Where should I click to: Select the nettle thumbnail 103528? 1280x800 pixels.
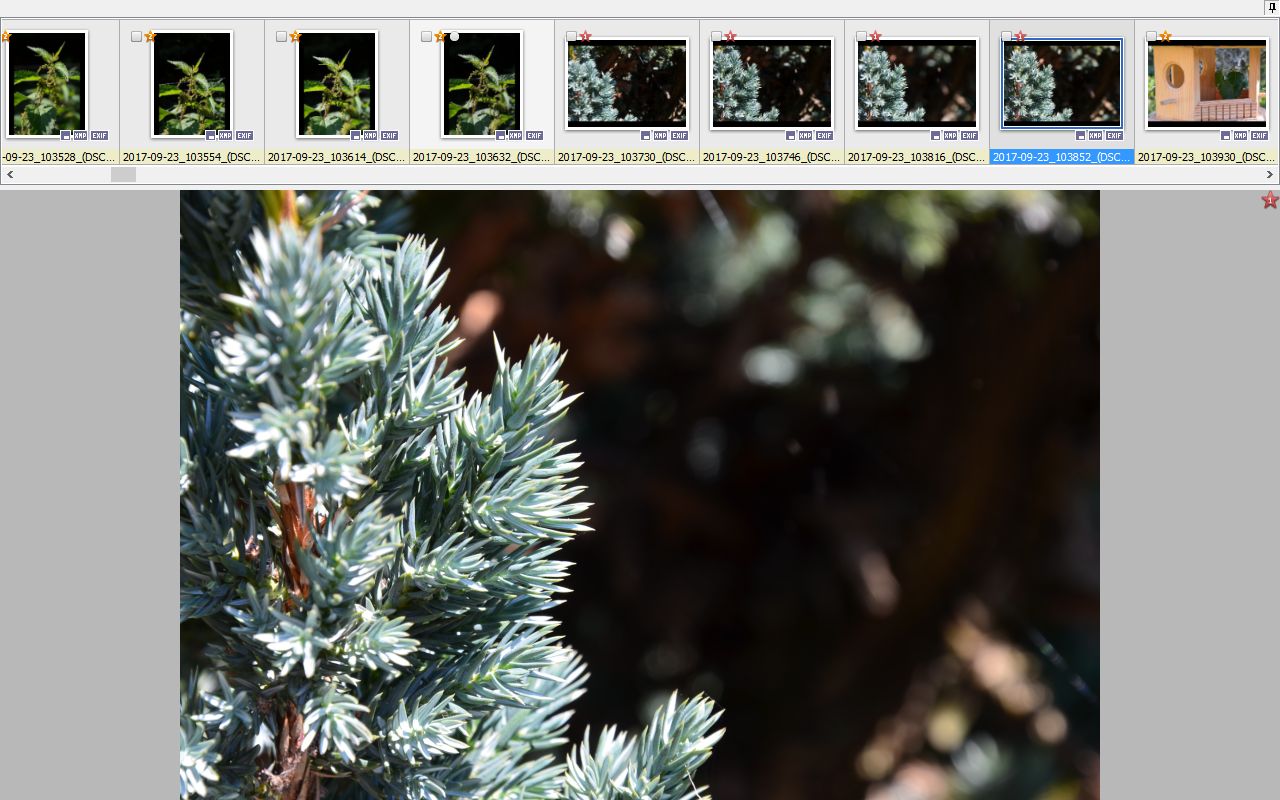pyautogui.click(x=46, y=84)
